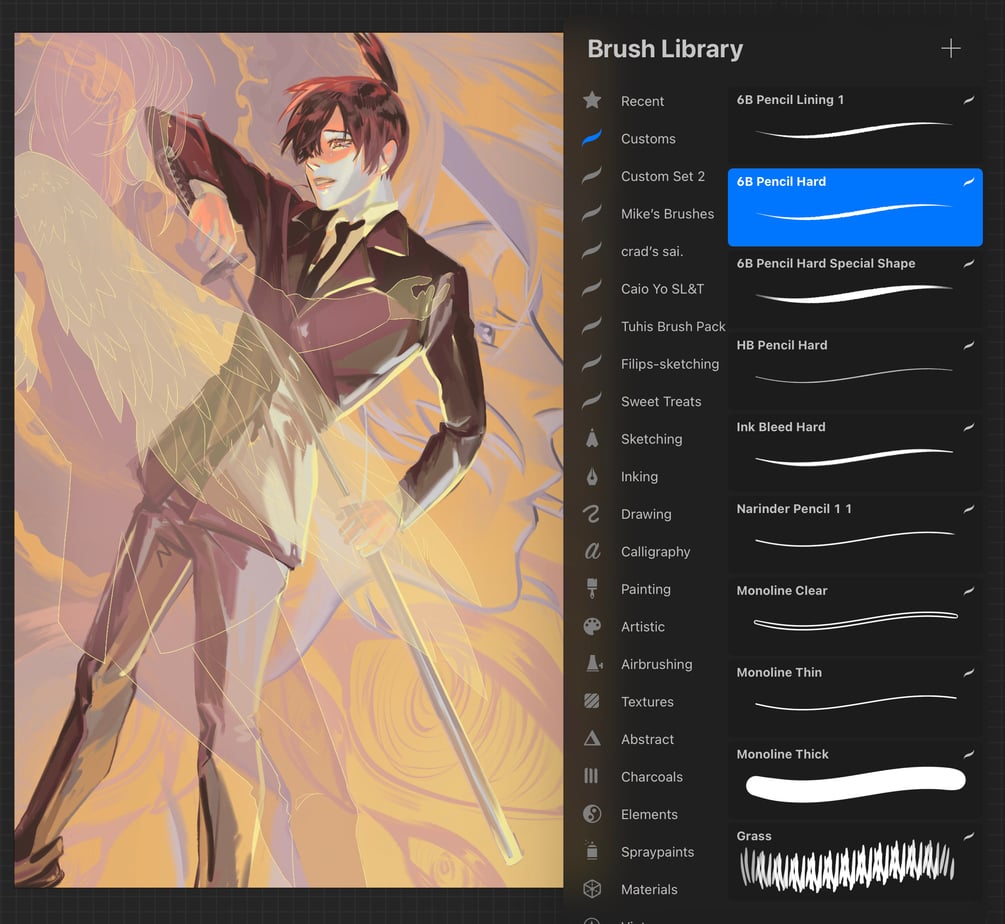This screenshot has width=1005, height=924.
Task: Select the Airbrushing category icon
Action: pos(591,664)
